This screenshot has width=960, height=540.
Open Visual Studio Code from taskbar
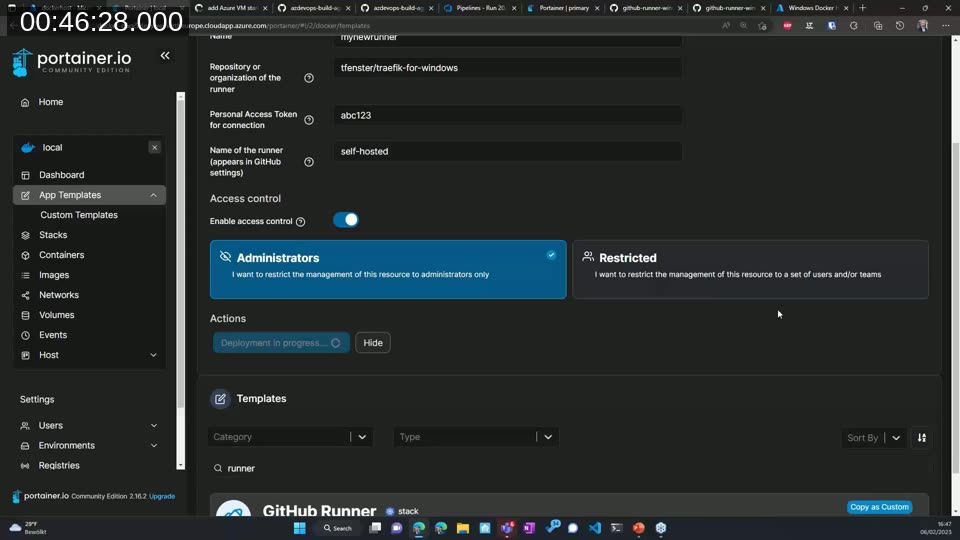tap(594, 528)
